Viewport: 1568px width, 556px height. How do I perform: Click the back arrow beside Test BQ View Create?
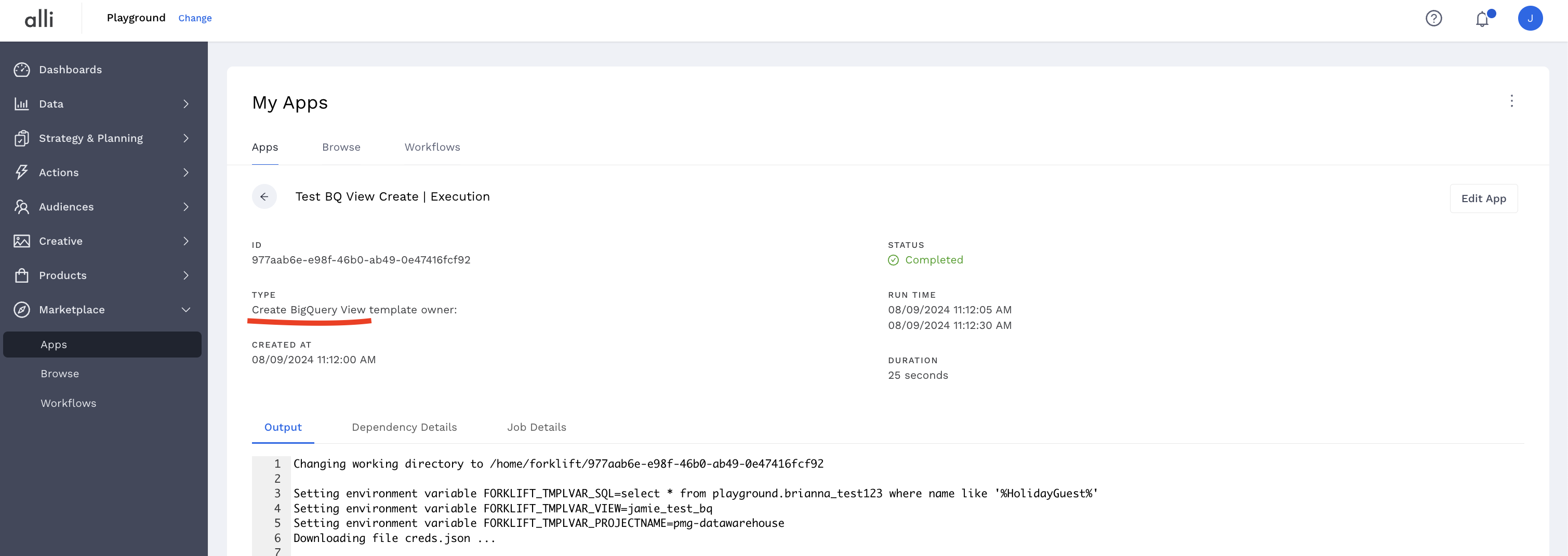(264, 197)
